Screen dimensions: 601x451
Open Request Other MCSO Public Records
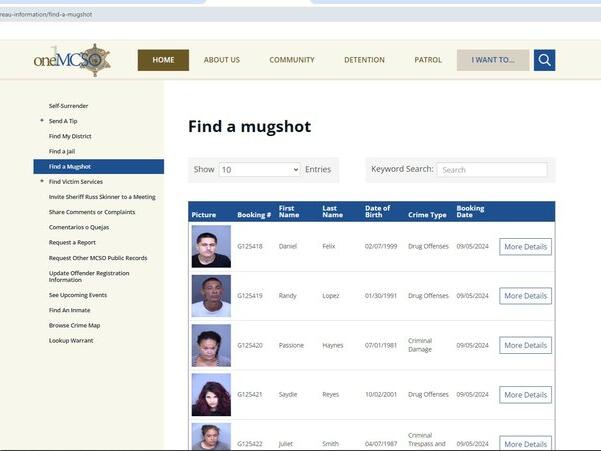pos(98,258)
